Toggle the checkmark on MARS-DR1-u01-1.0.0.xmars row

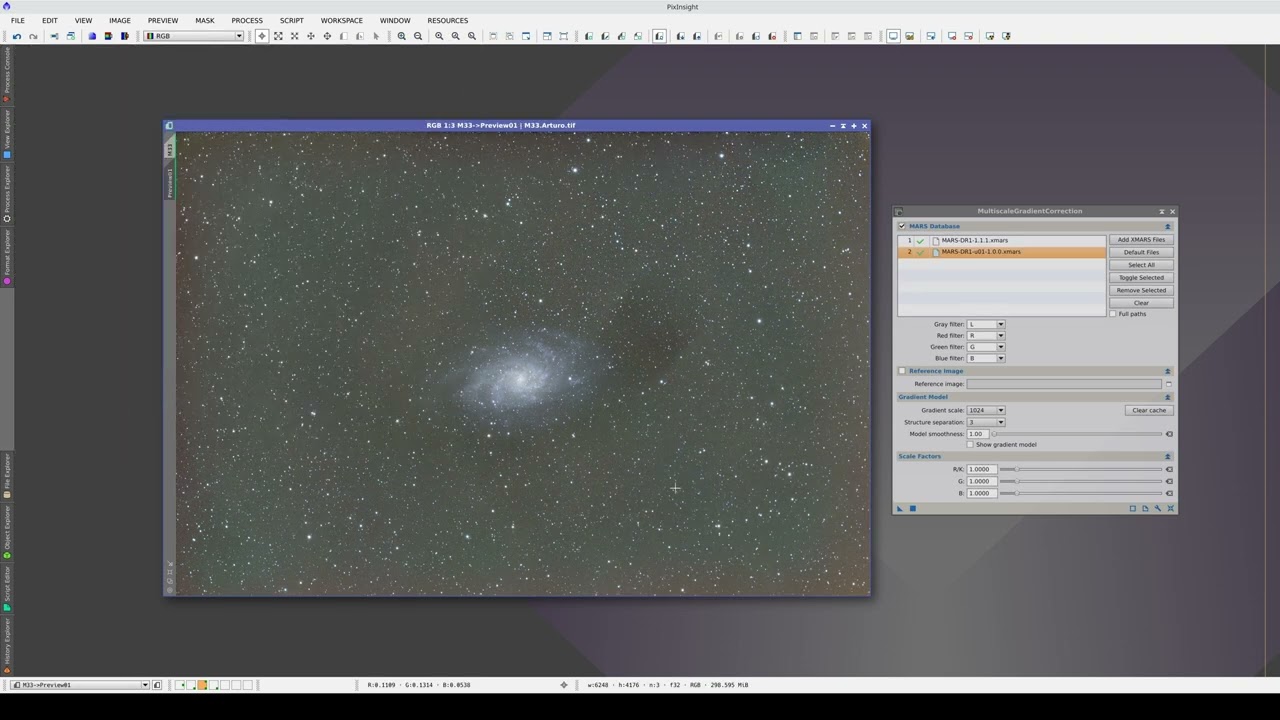coord(921,252)
